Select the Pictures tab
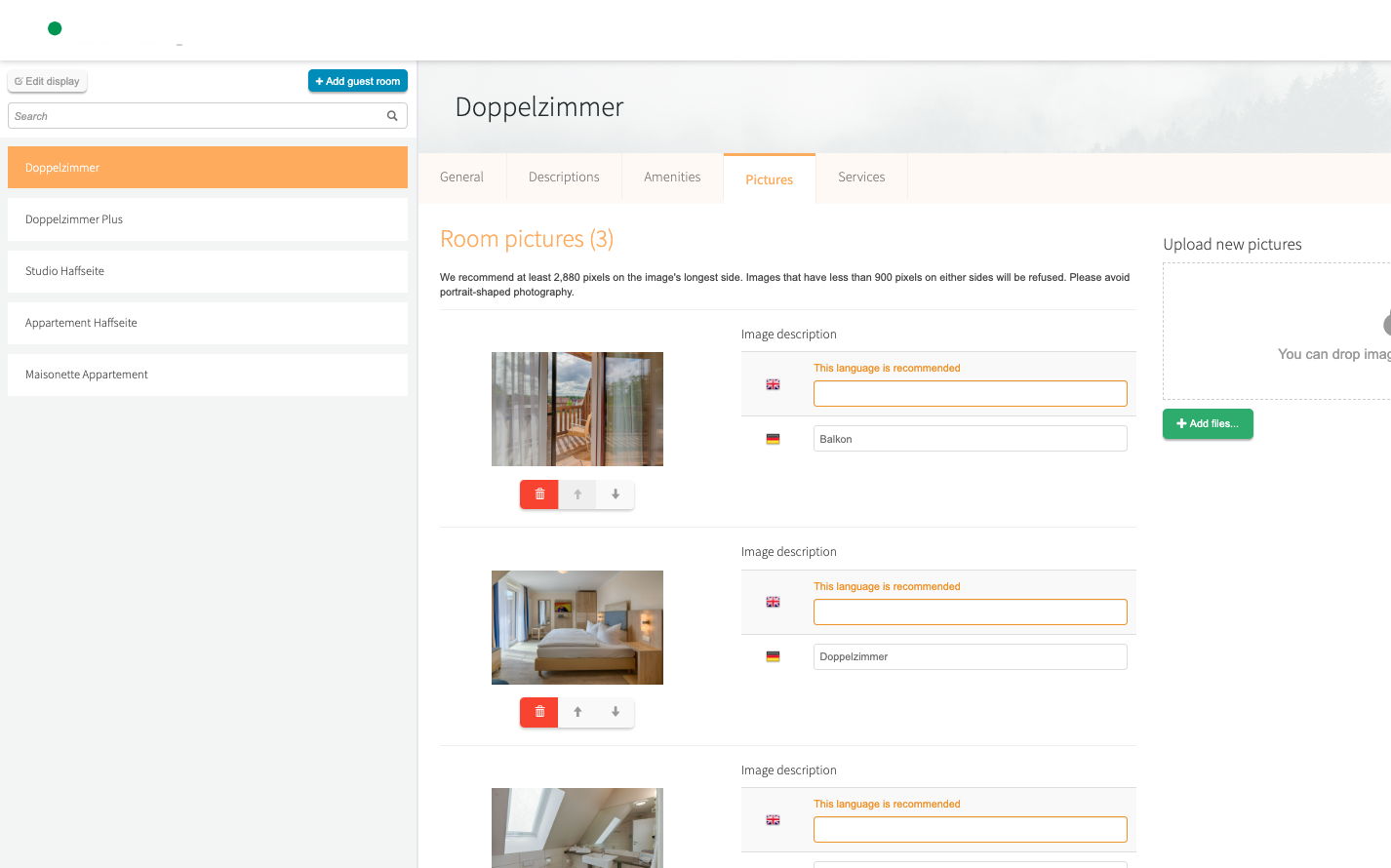 click(x=769, y=179)
